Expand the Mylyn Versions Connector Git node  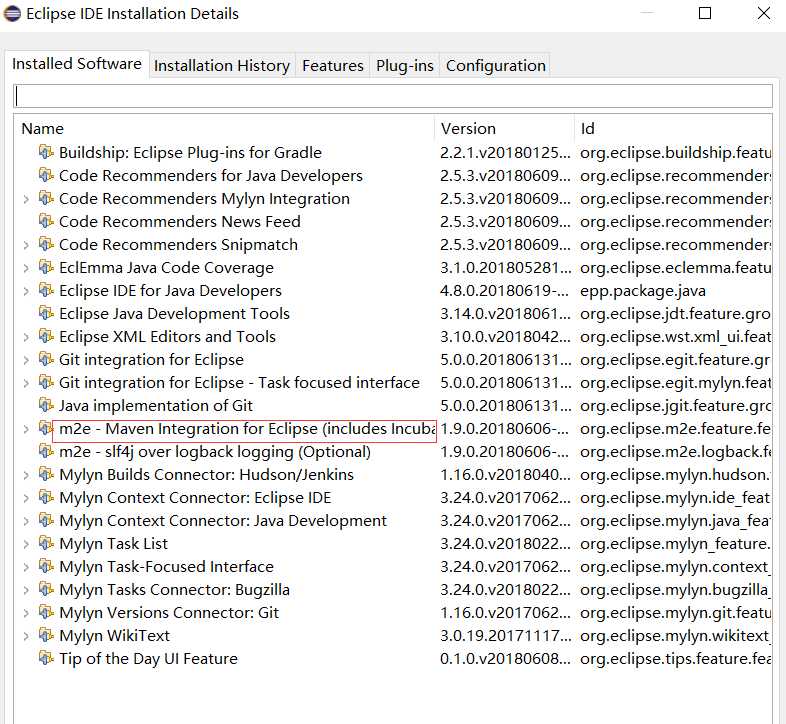click(26, 613)
